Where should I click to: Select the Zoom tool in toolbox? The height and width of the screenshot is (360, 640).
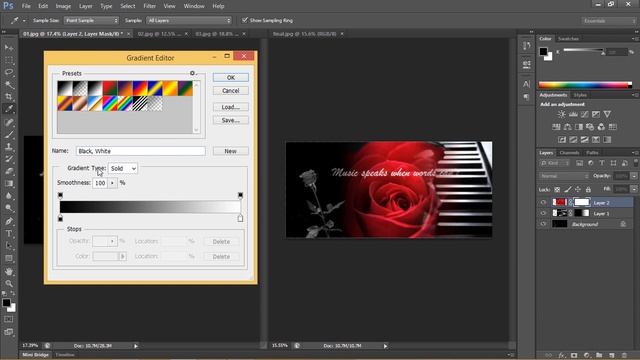pos(9,283)
